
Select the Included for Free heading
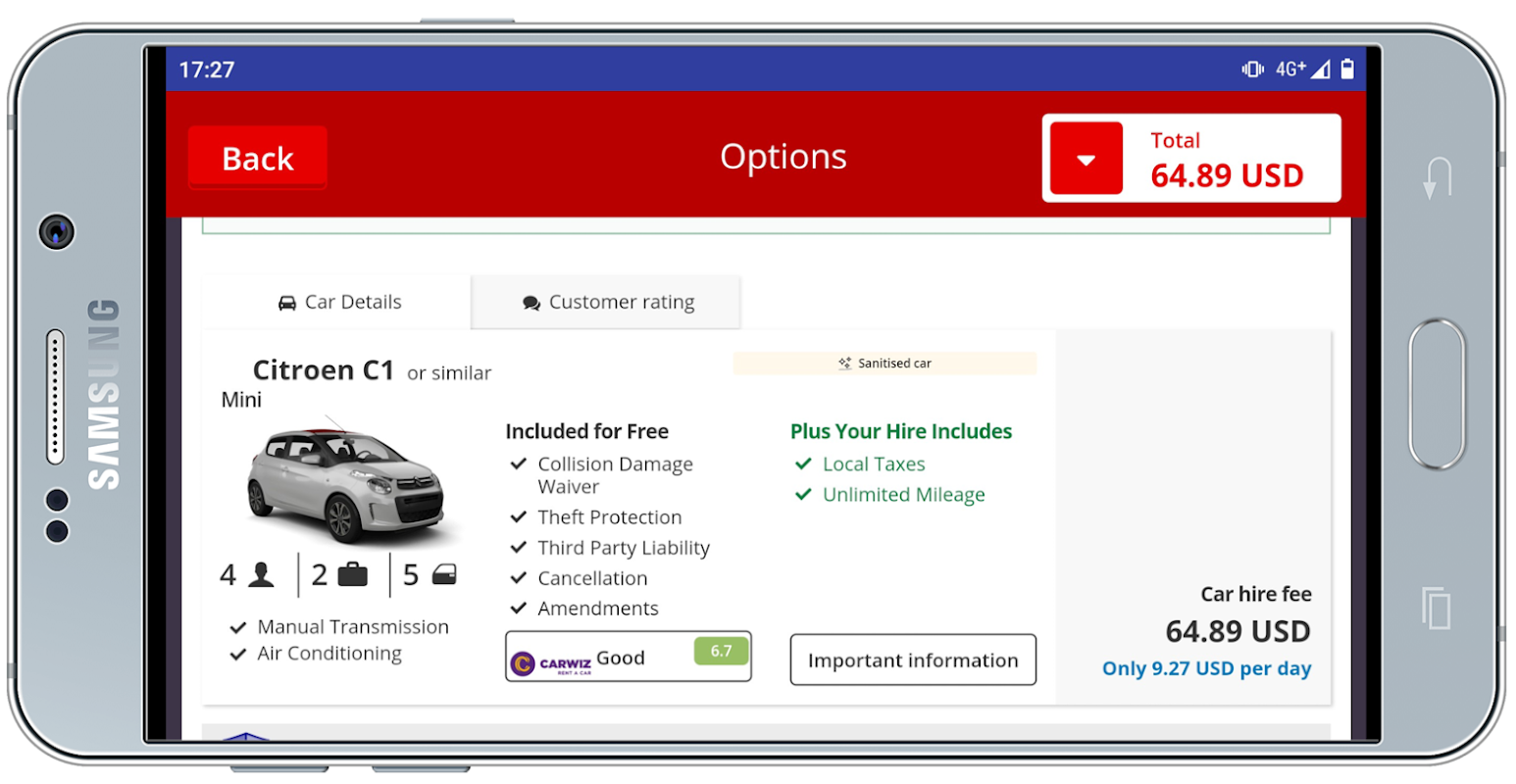(x=586, y=431)
